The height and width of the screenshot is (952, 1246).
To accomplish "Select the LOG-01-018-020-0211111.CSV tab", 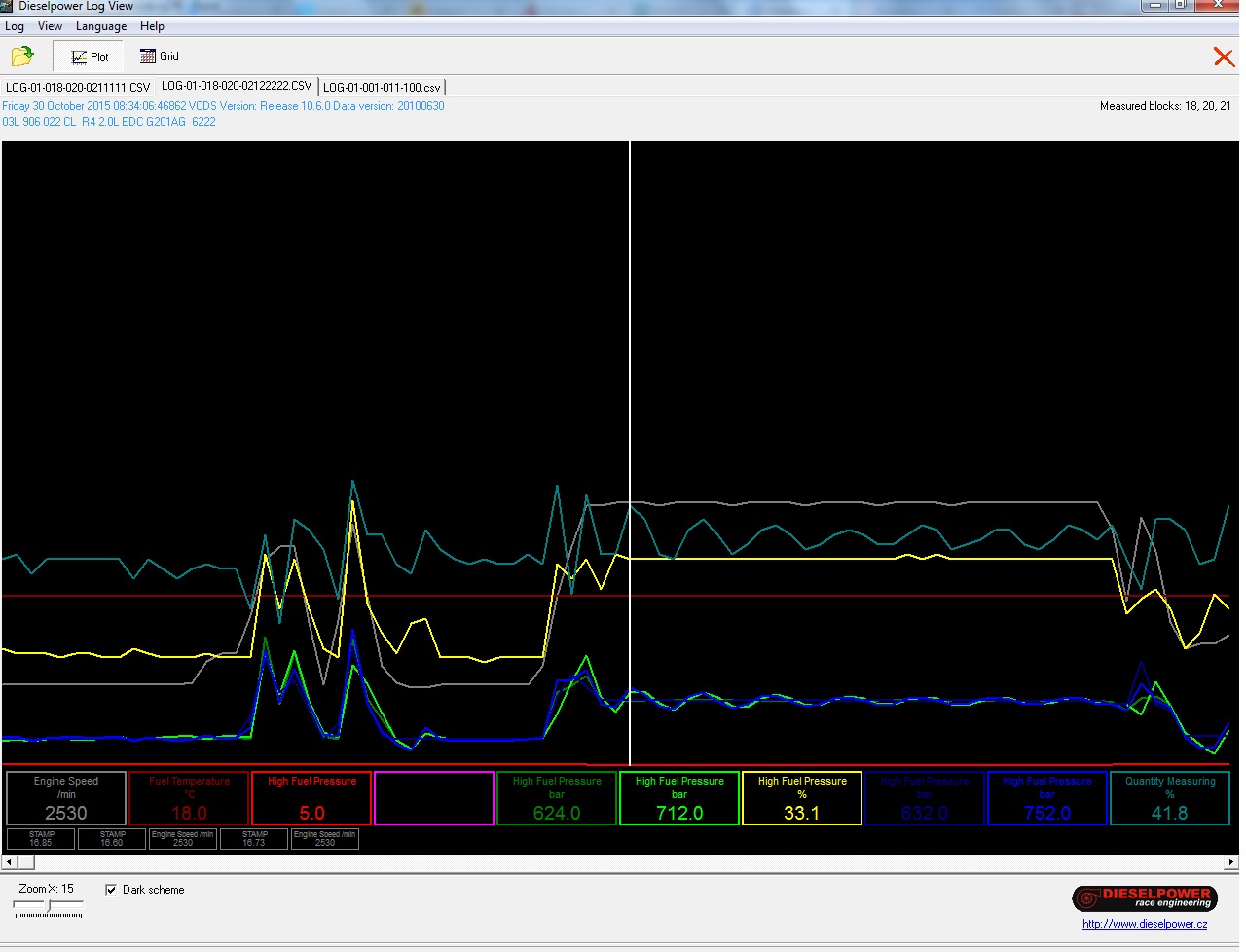I will pyautogui.click(x=78, y=88).
